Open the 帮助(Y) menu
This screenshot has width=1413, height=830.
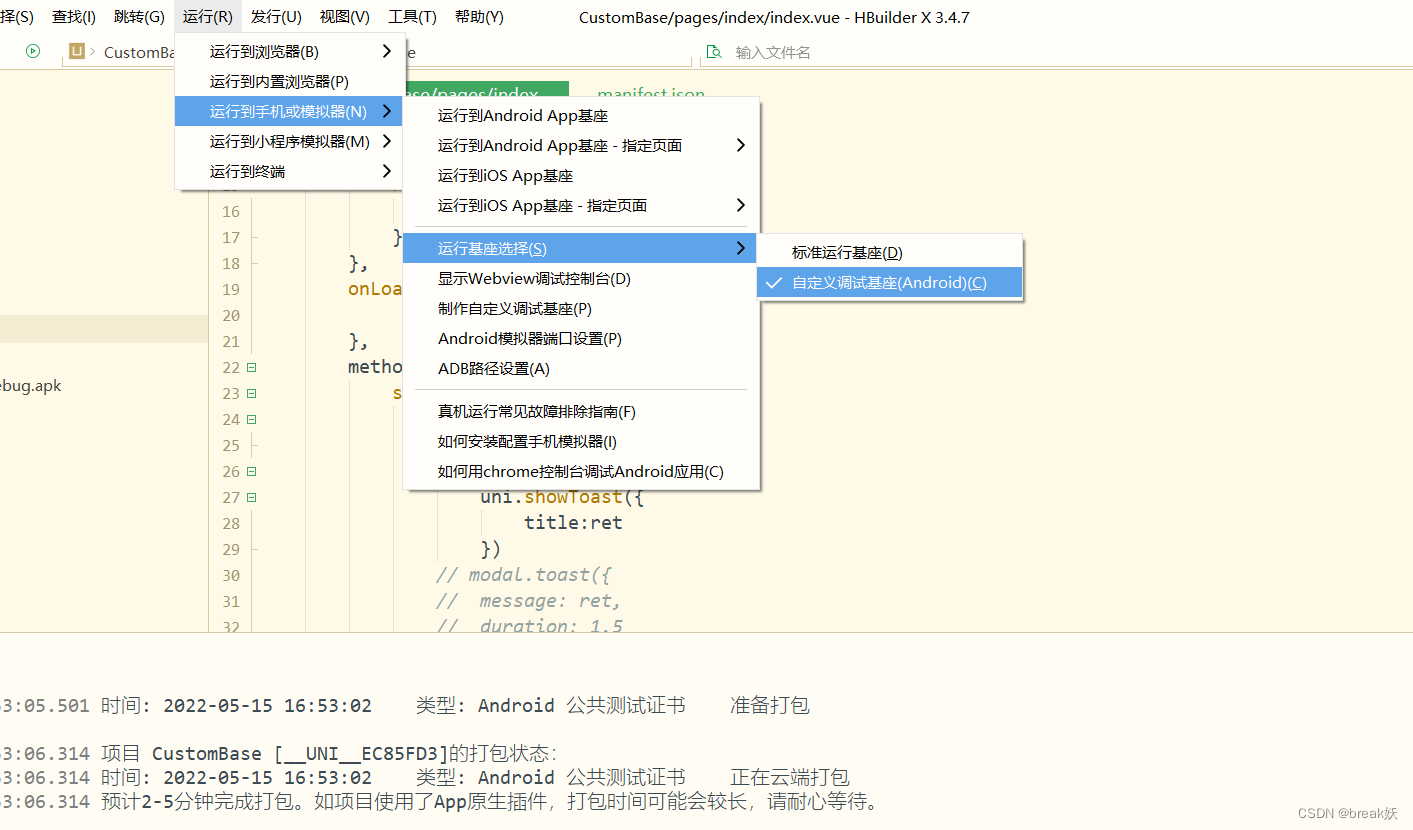478,16
